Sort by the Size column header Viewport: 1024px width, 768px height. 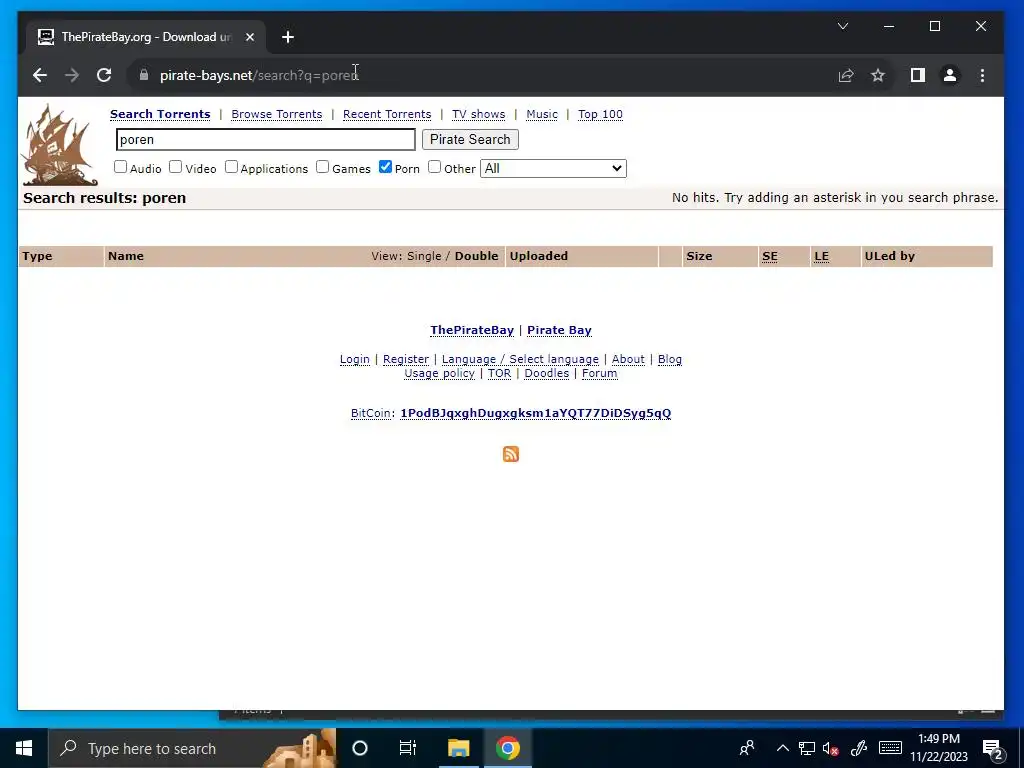[699, 256]
